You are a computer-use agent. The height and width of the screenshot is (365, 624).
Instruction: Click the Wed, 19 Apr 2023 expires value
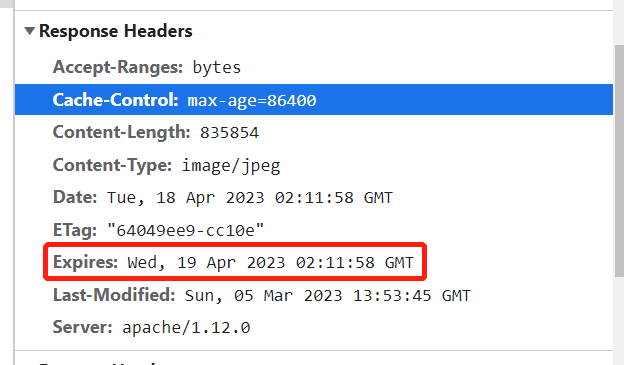coord(271,263)
